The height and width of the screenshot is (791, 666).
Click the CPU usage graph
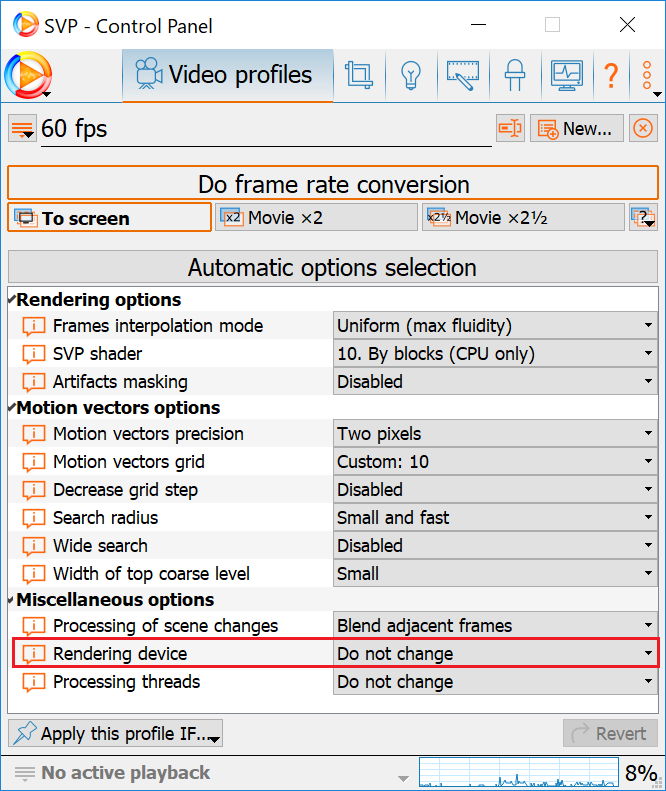pyautogui.click(x=517, y=773)
